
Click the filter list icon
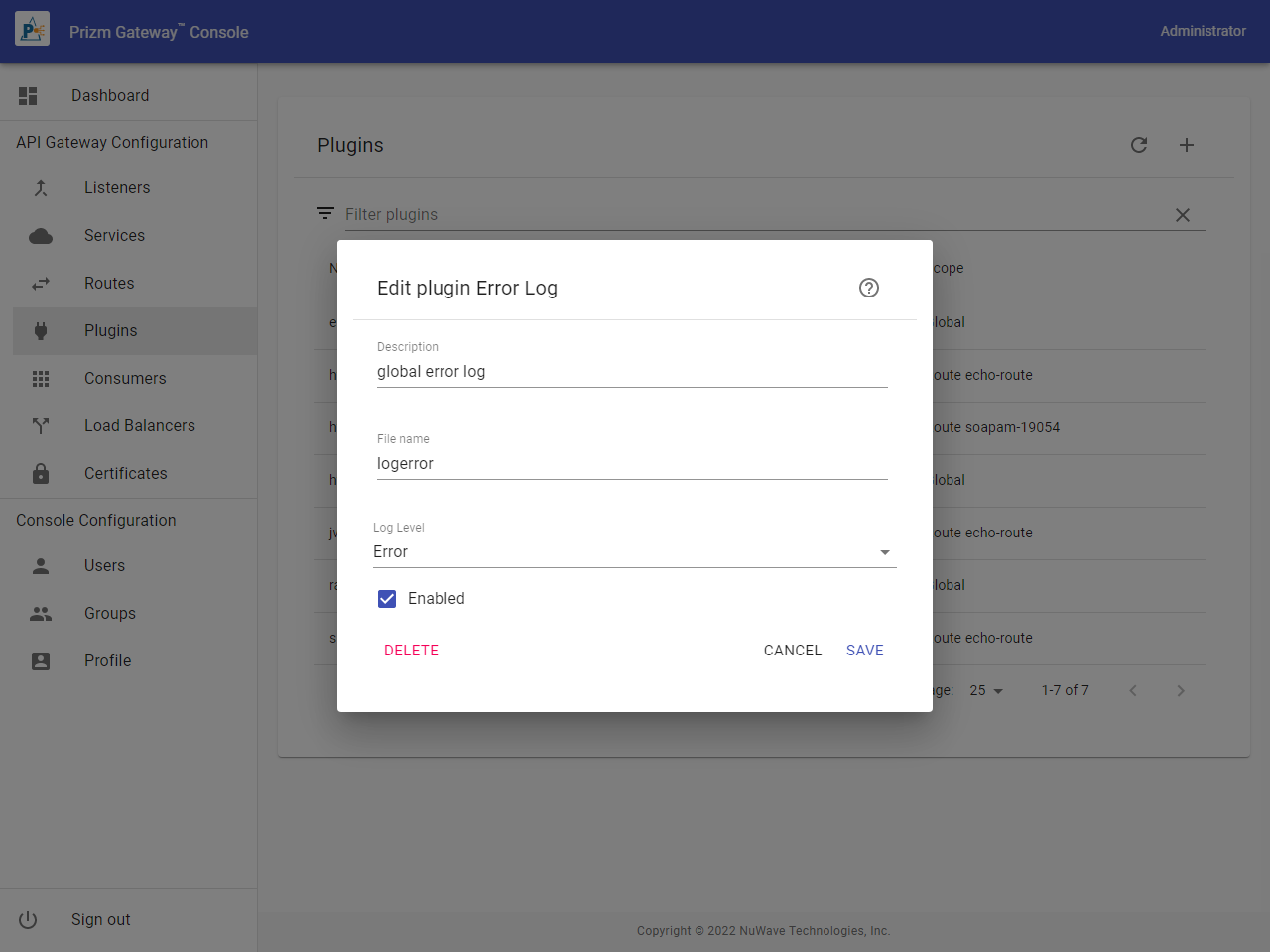(324, 214)
